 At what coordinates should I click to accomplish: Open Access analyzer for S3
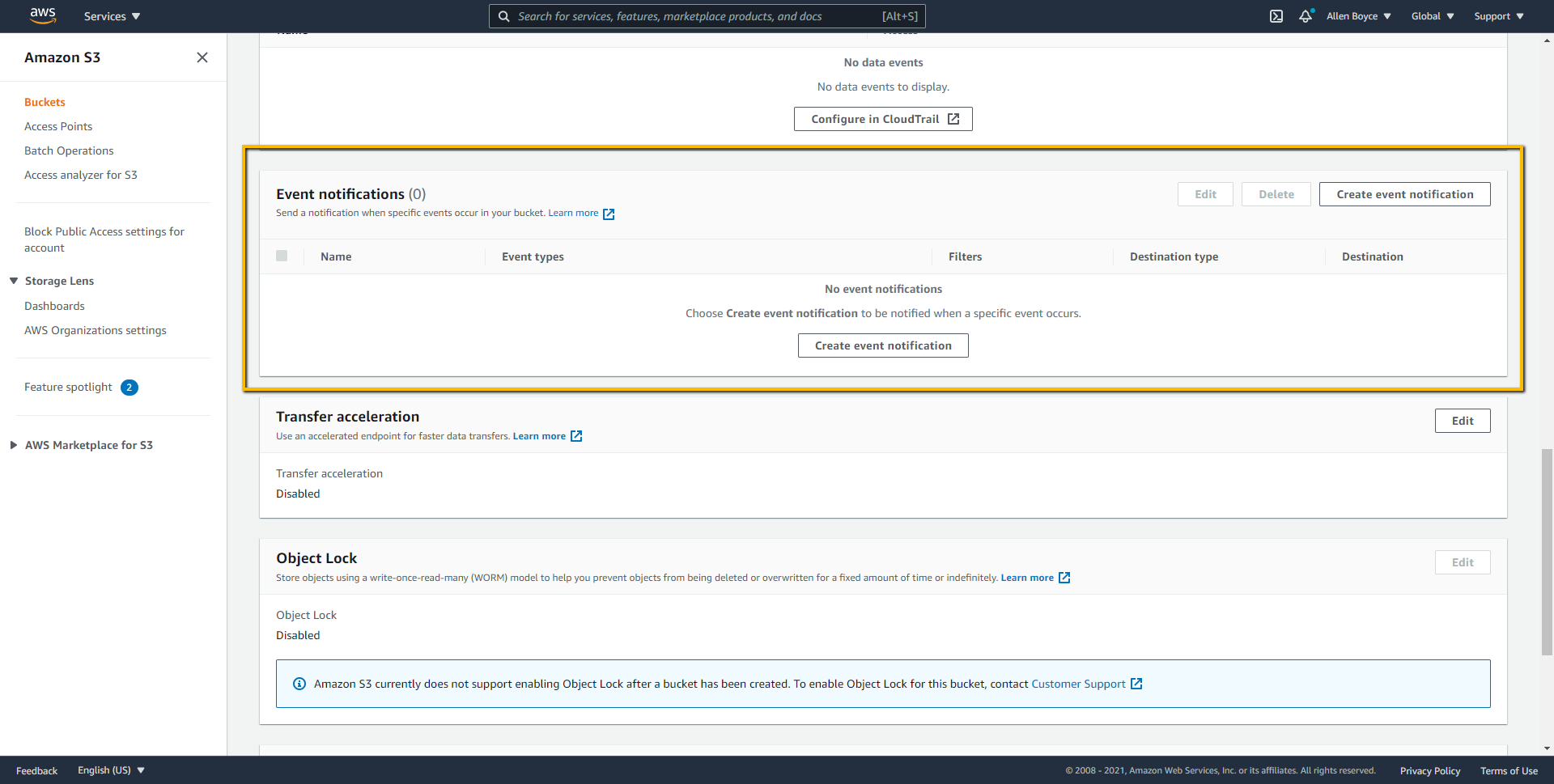click(x=81, y=175)
